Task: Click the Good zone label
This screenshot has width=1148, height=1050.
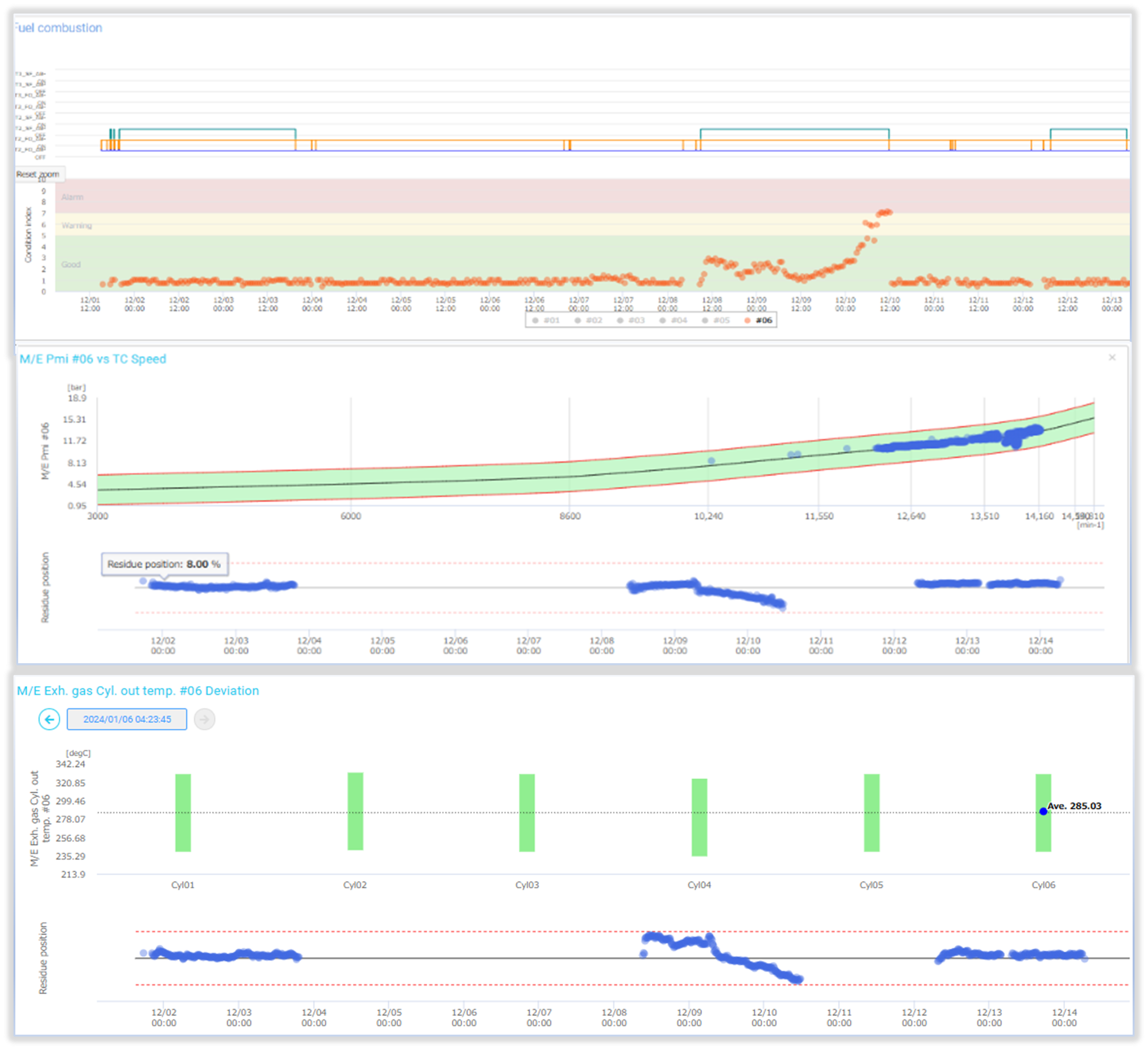Action: [71, 265]
